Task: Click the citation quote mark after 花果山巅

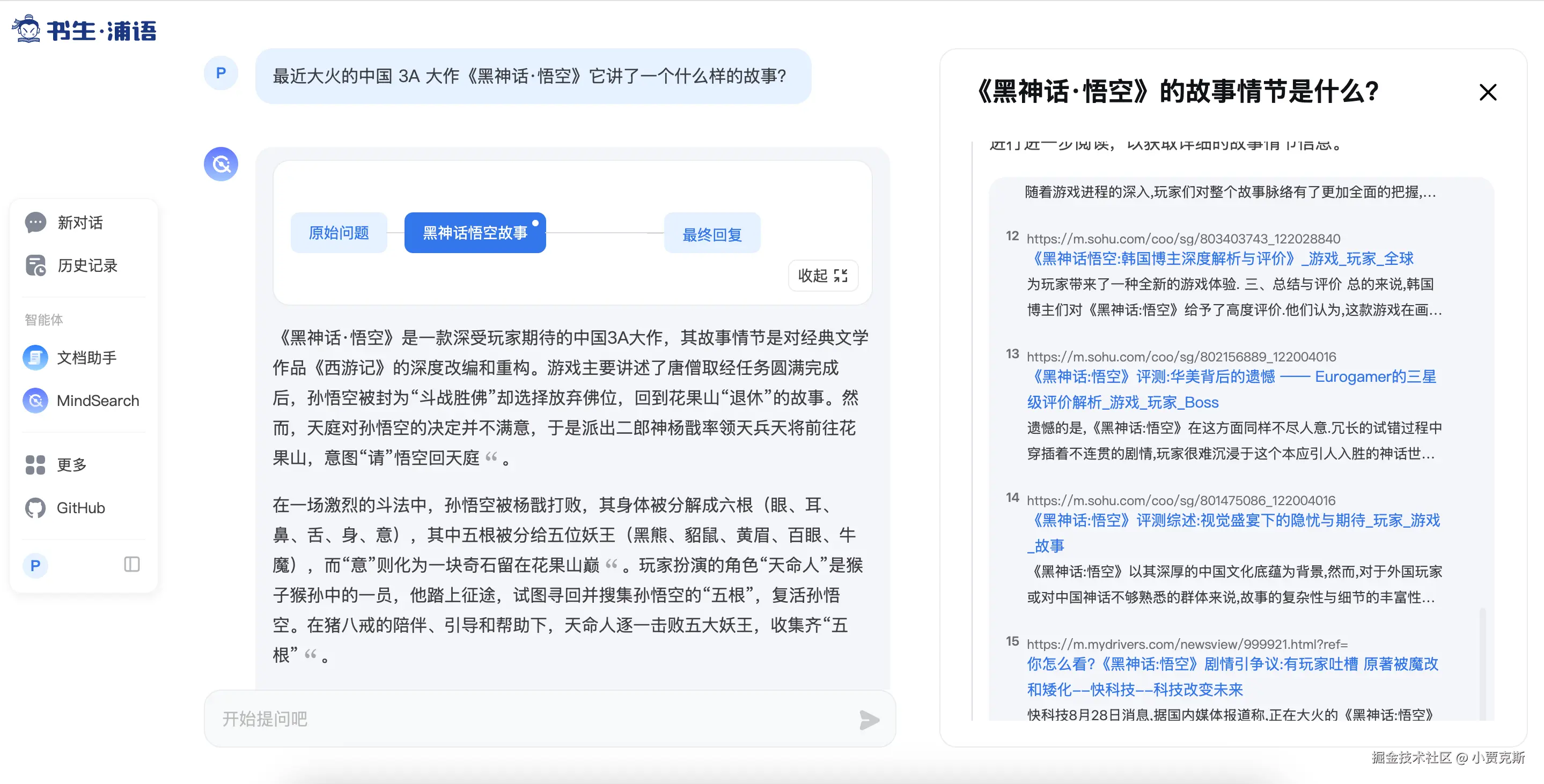Action: coord(612,565)
